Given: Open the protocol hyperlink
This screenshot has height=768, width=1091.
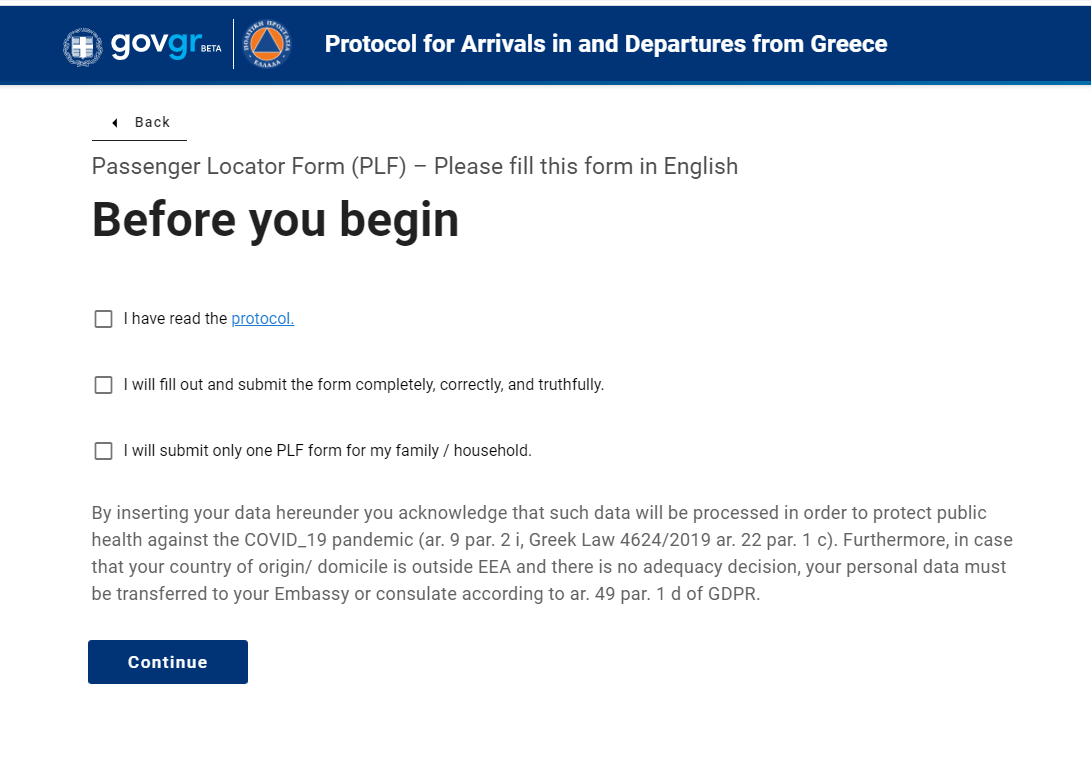Looking at the screenshot, I should tap(262, 319).
